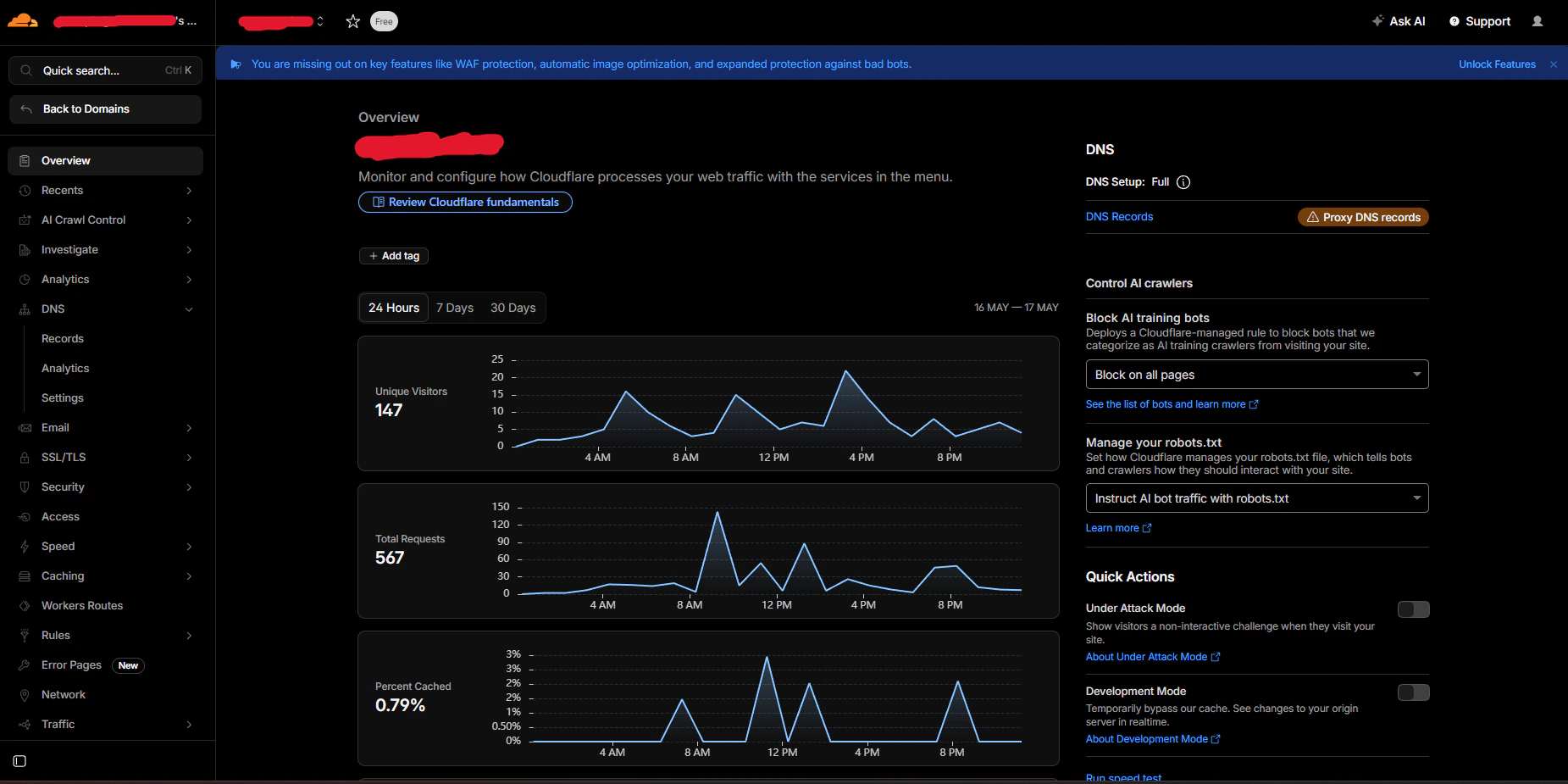The image size is (1568, 784).
Task: Open the DNS Records link
Action: pos(1119,217)
